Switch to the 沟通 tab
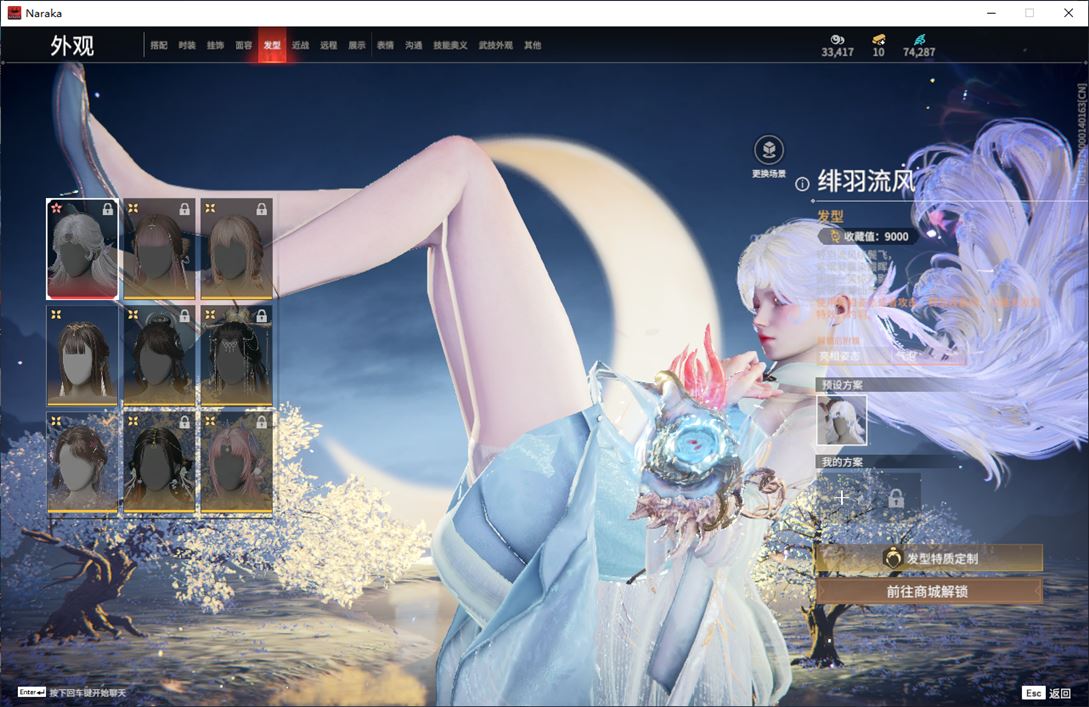1089x707 pixels. coord(414,45)
